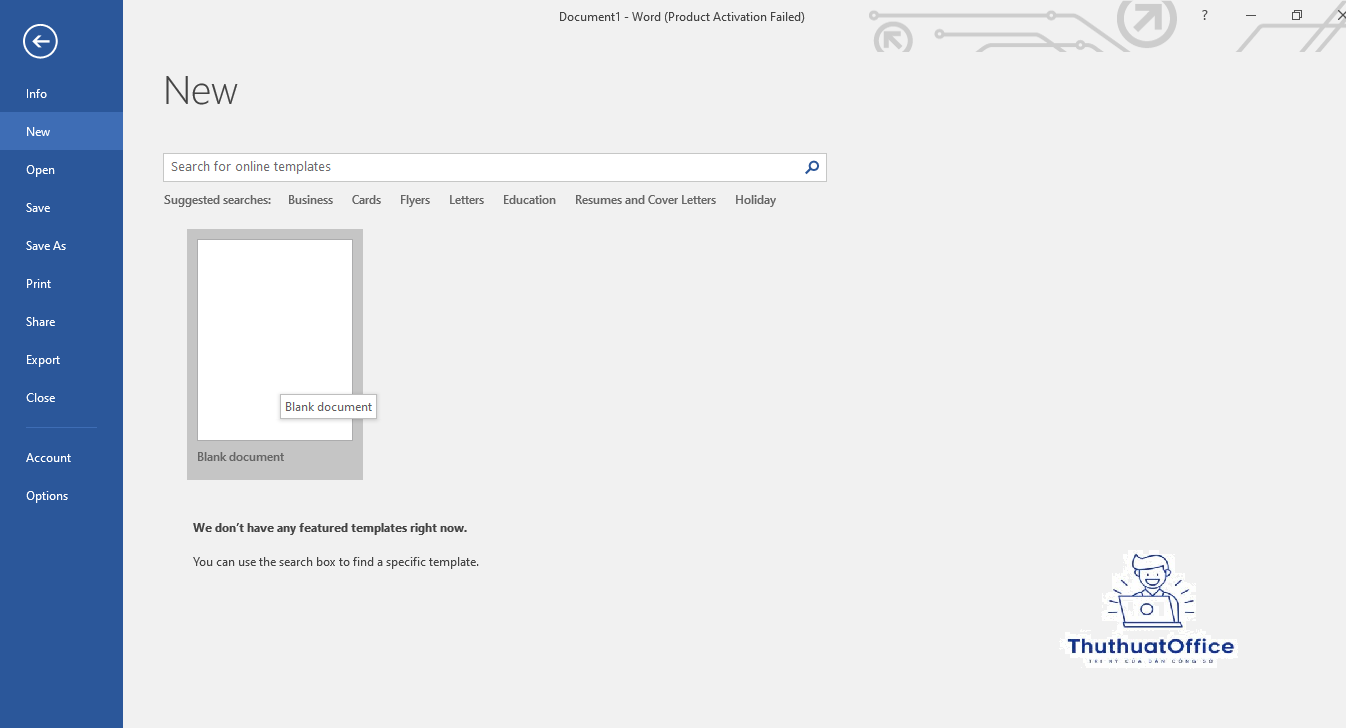Select the Holiday suggested search
The height and width of the screenshot is (728, 1346).
[x=755, y=200]
